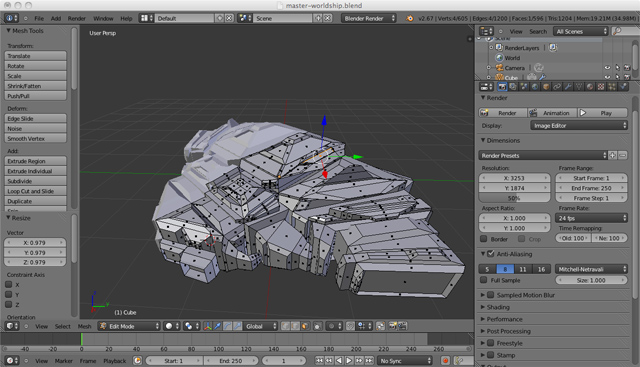Open the Material properties tab icon
The width and height of the screenshot is (640, 367).
coord(590,87)
